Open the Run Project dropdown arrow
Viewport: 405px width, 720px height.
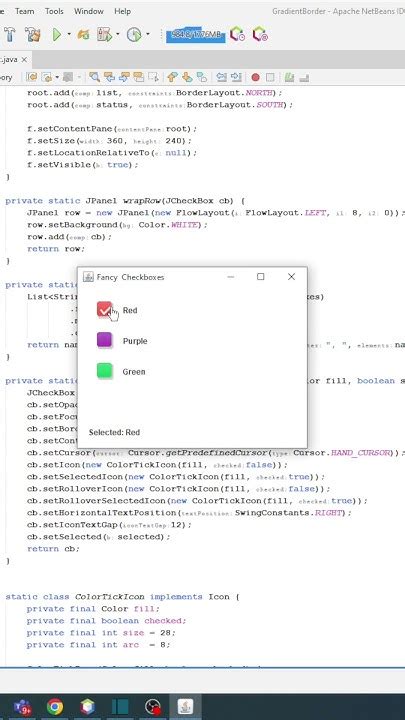tap(69, 34)
